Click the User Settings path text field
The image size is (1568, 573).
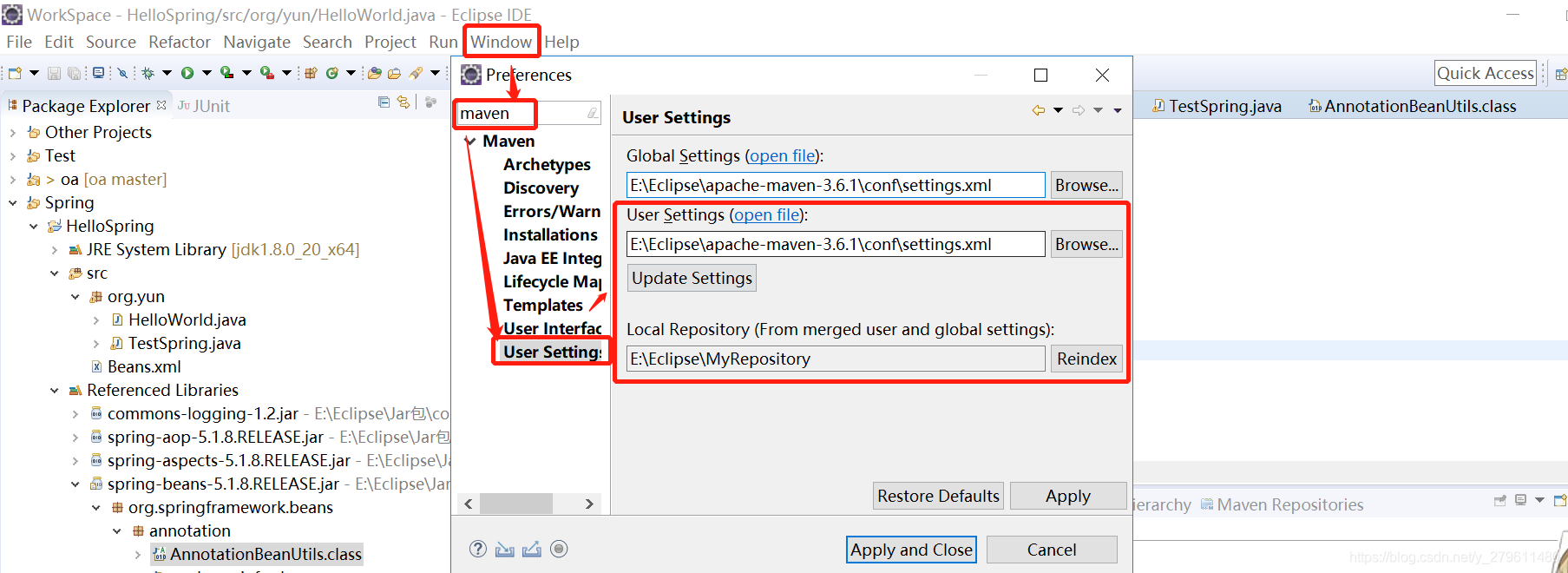[x=836, y=244]
